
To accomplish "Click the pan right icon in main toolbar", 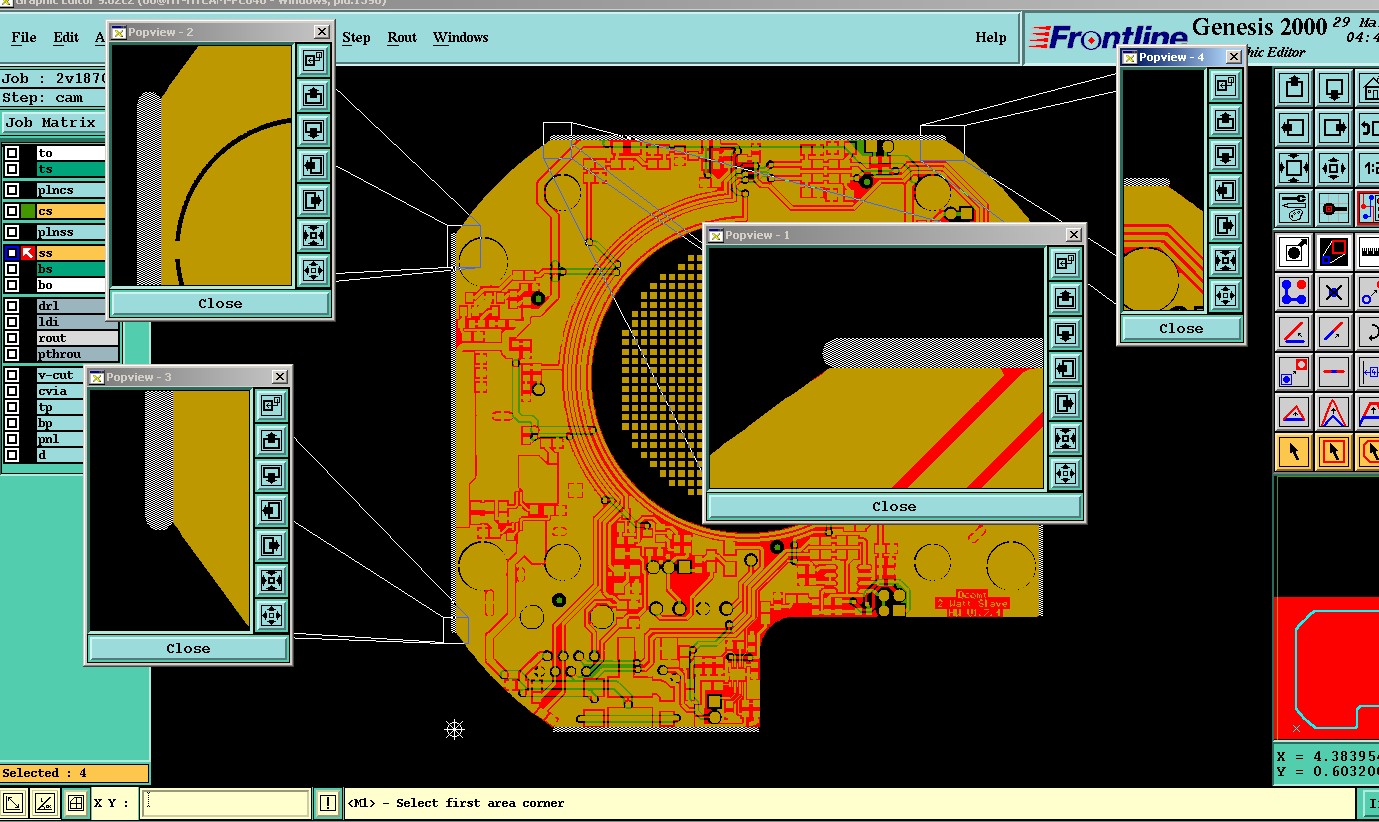I will tap(1335, 128).
